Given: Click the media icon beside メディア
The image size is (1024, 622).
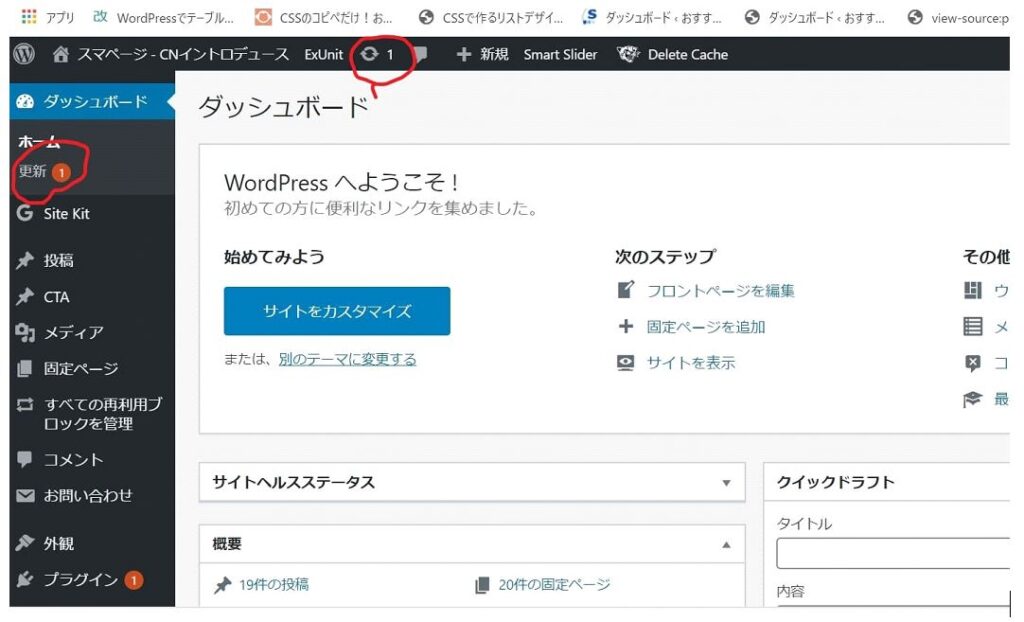Looking at the screenshot, I should [25, 333].
